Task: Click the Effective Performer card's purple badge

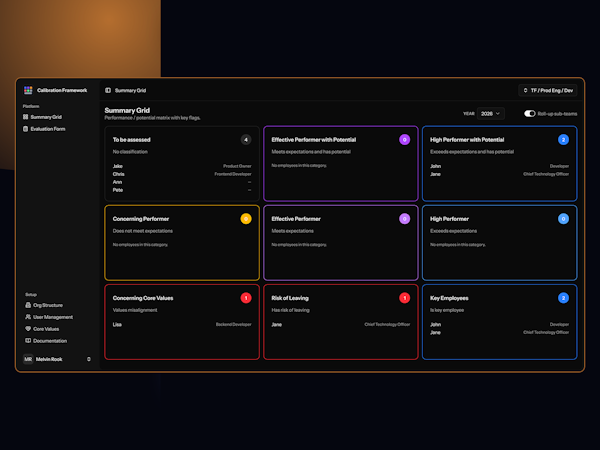Action: pos(404,219)
